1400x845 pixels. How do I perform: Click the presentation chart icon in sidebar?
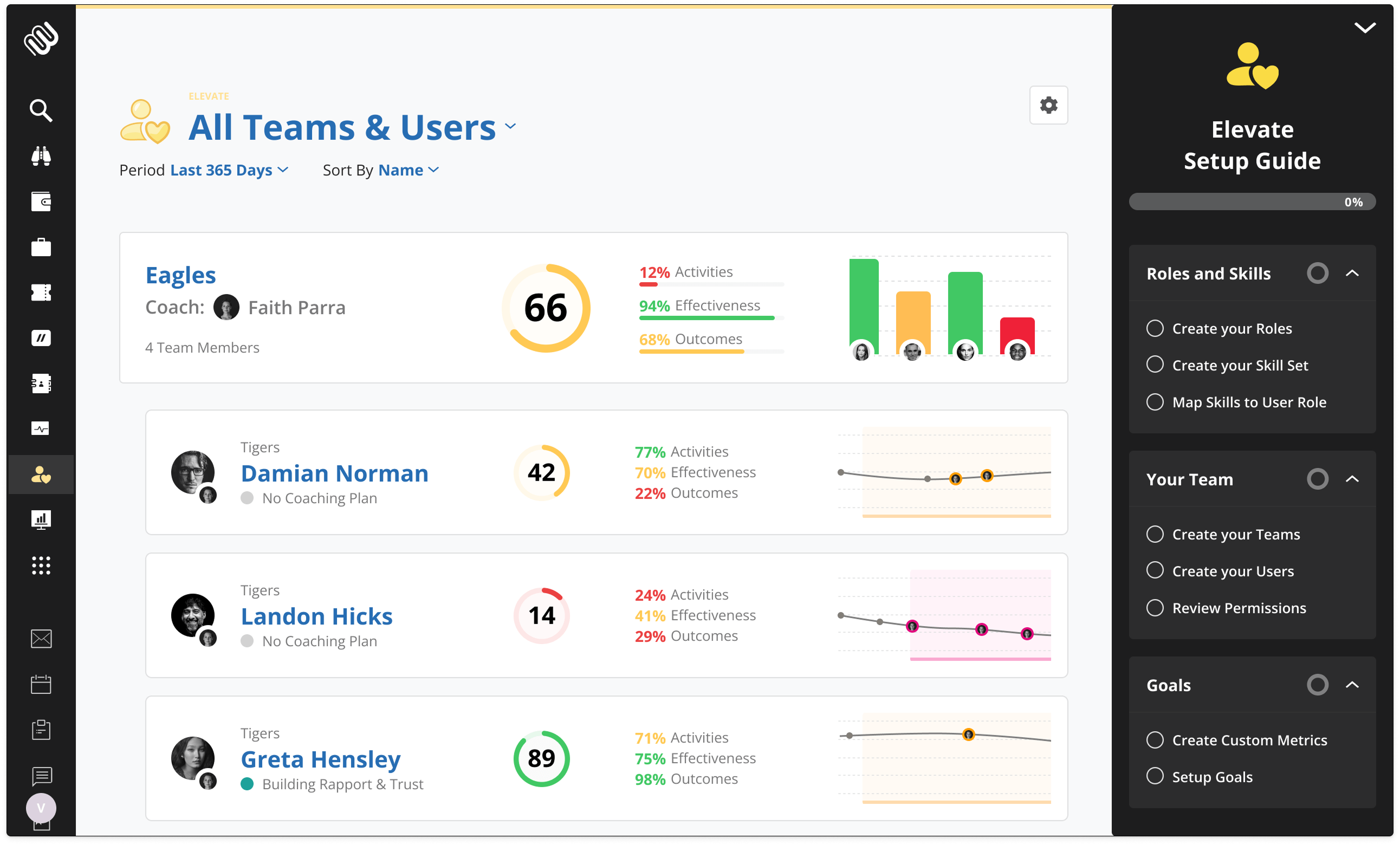point(41,519)
